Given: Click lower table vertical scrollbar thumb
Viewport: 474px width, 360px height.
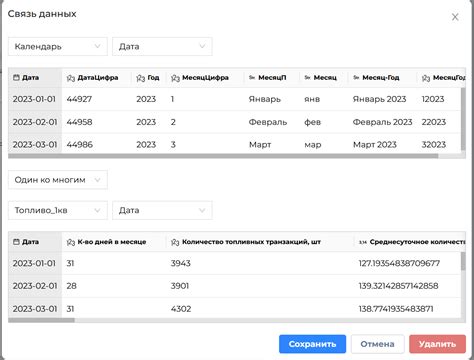Looking at the screenshot, I should click(463, 261).
